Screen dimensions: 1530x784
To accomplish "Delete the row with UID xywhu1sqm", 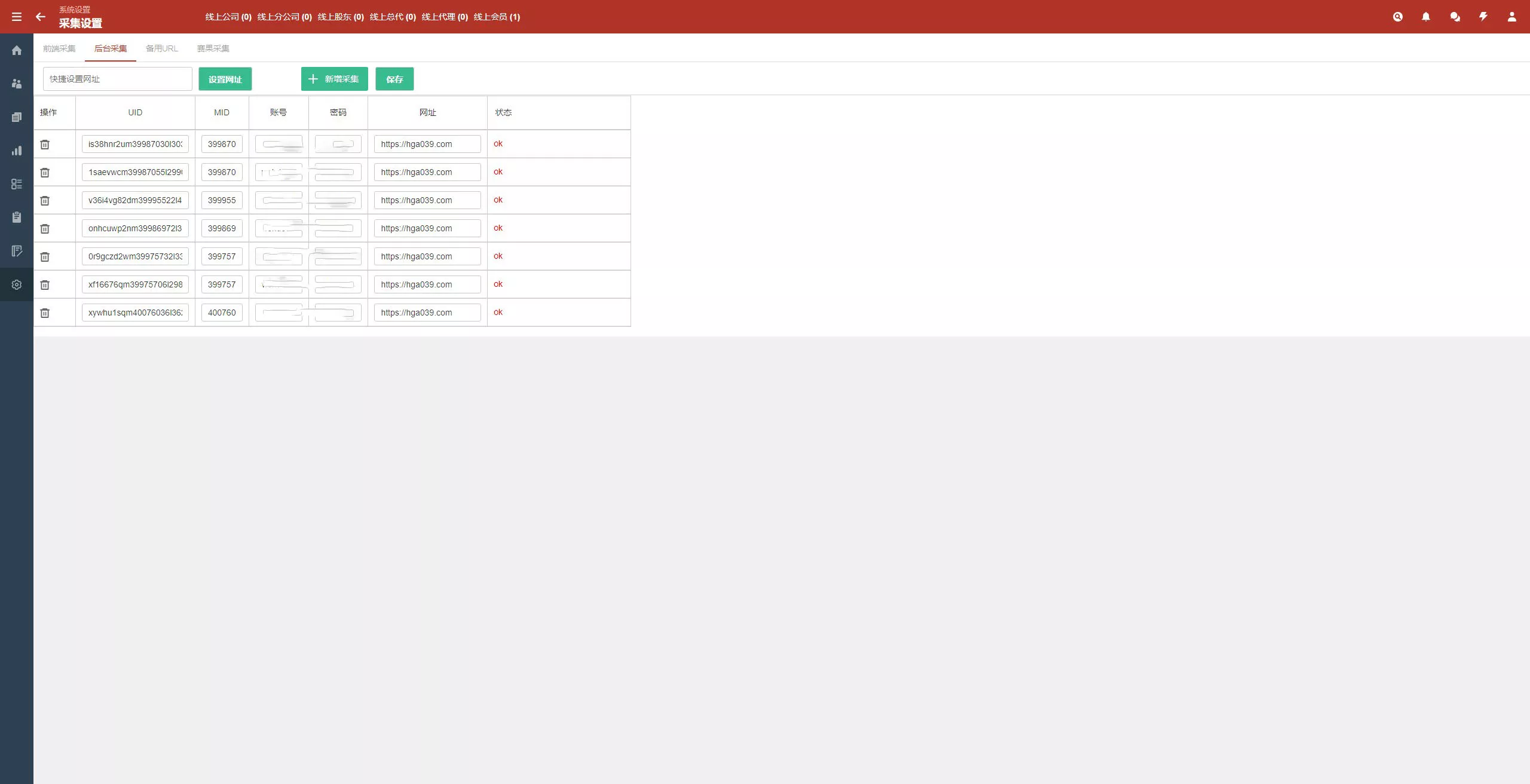I will click(45, 313).
